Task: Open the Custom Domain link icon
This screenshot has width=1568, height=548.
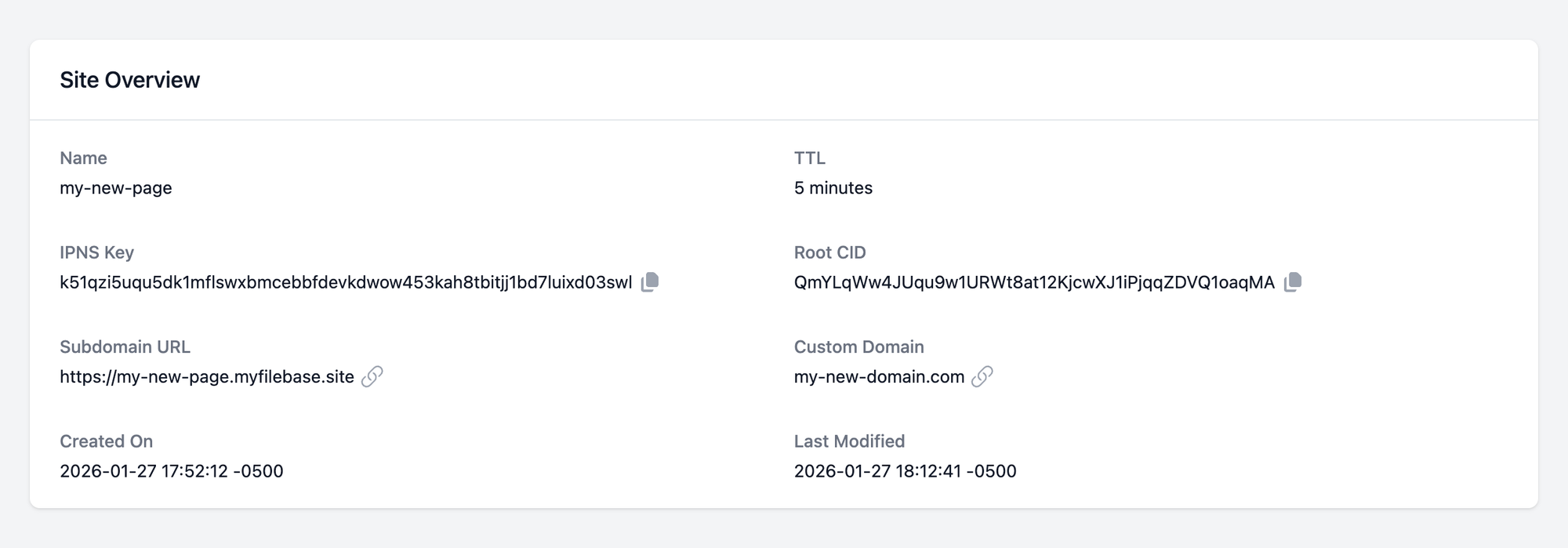Action: 982,376
